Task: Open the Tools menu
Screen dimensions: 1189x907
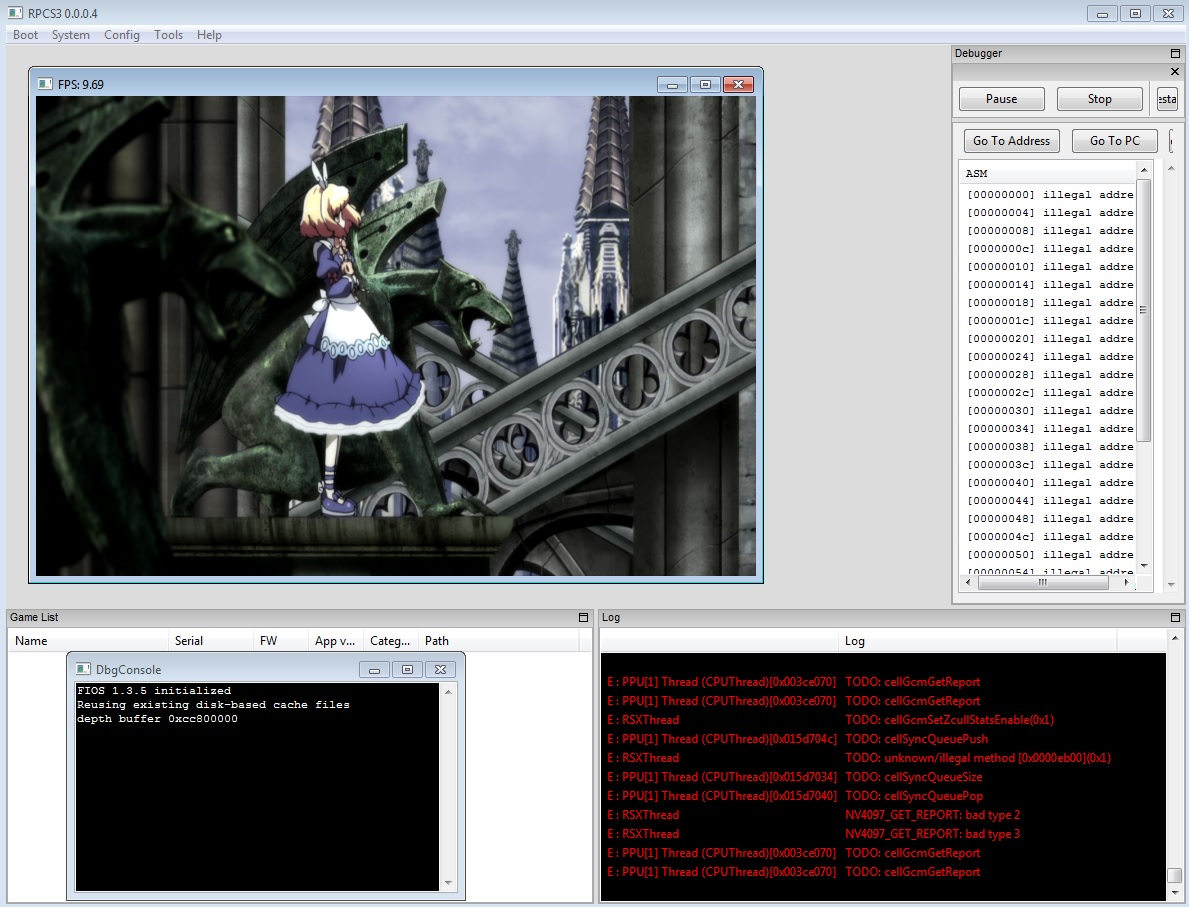Action: coord(168,35)
